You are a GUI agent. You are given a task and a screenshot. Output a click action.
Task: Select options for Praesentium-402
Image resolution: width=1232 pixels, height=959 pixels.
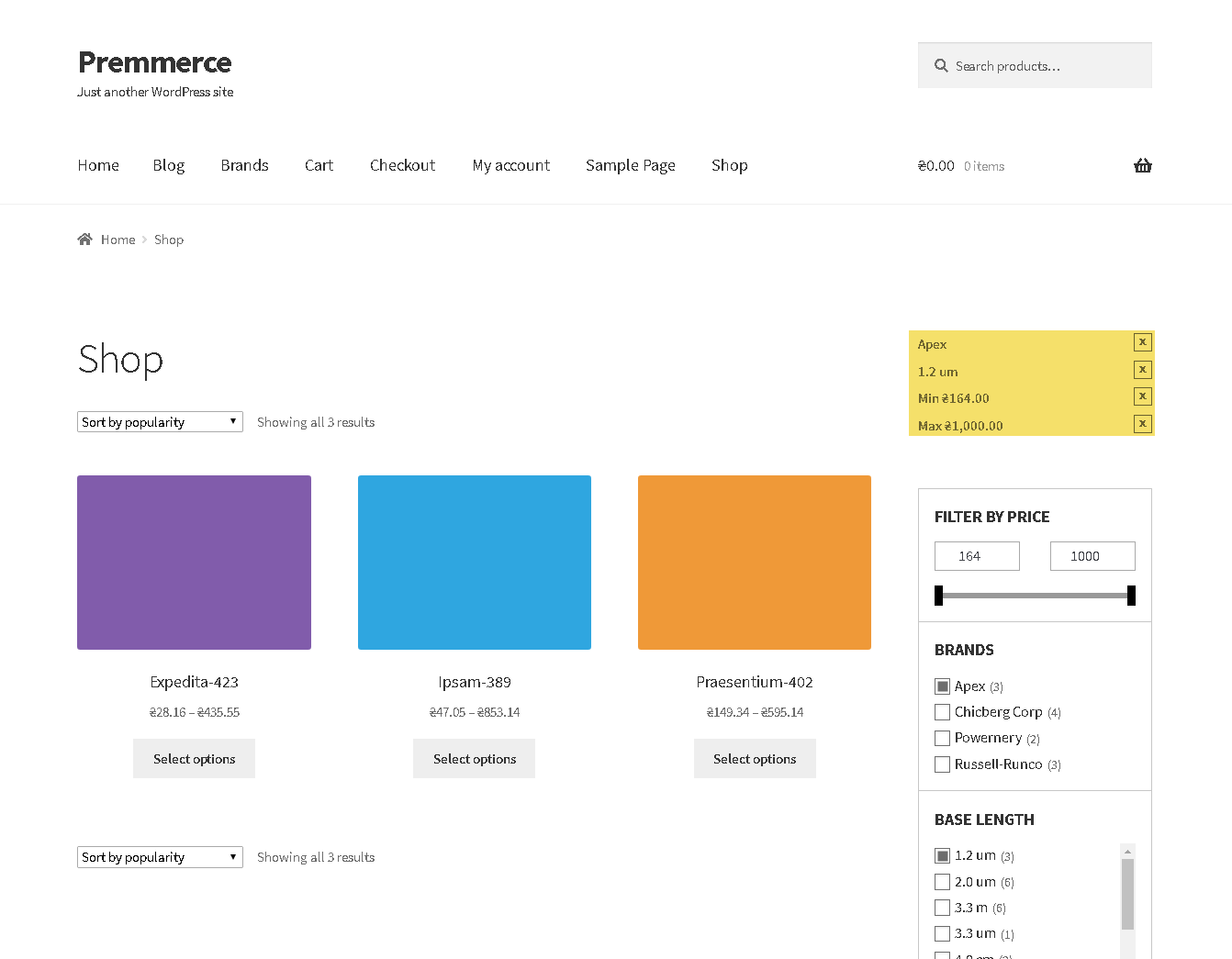pyautogui.click(x=755, y=759)
